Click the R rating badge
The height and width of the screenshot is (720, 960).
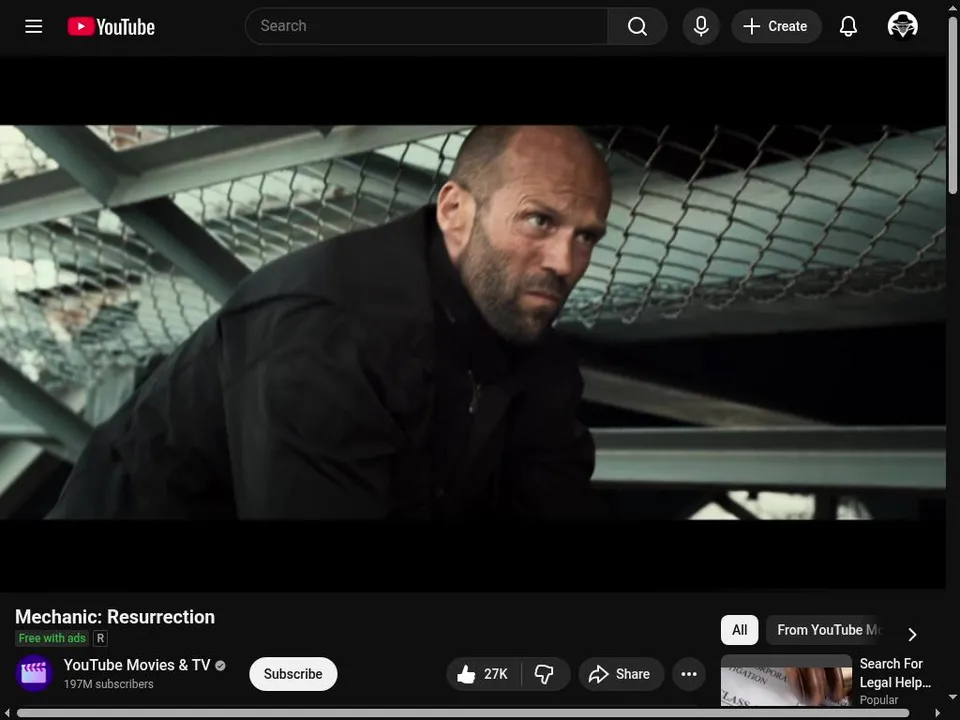point(100,639)
